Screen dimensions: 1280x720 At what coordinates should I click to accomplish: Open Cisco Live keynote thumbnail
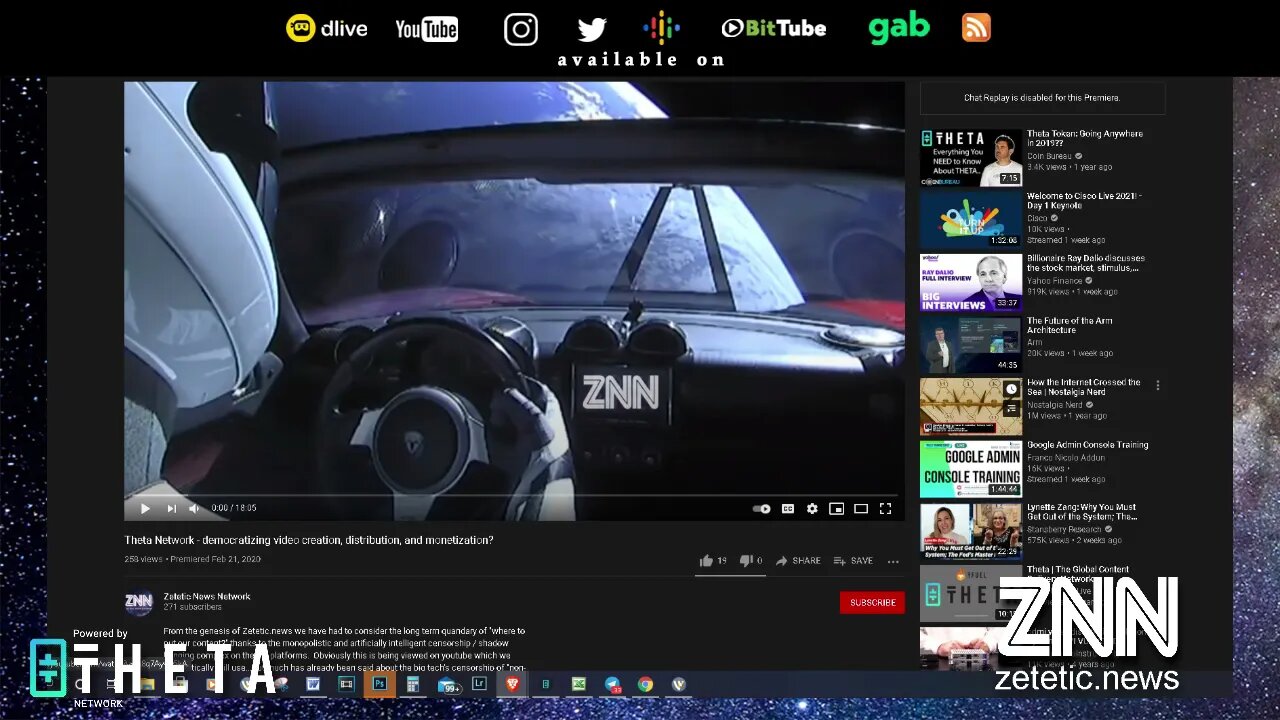[971, 219]
